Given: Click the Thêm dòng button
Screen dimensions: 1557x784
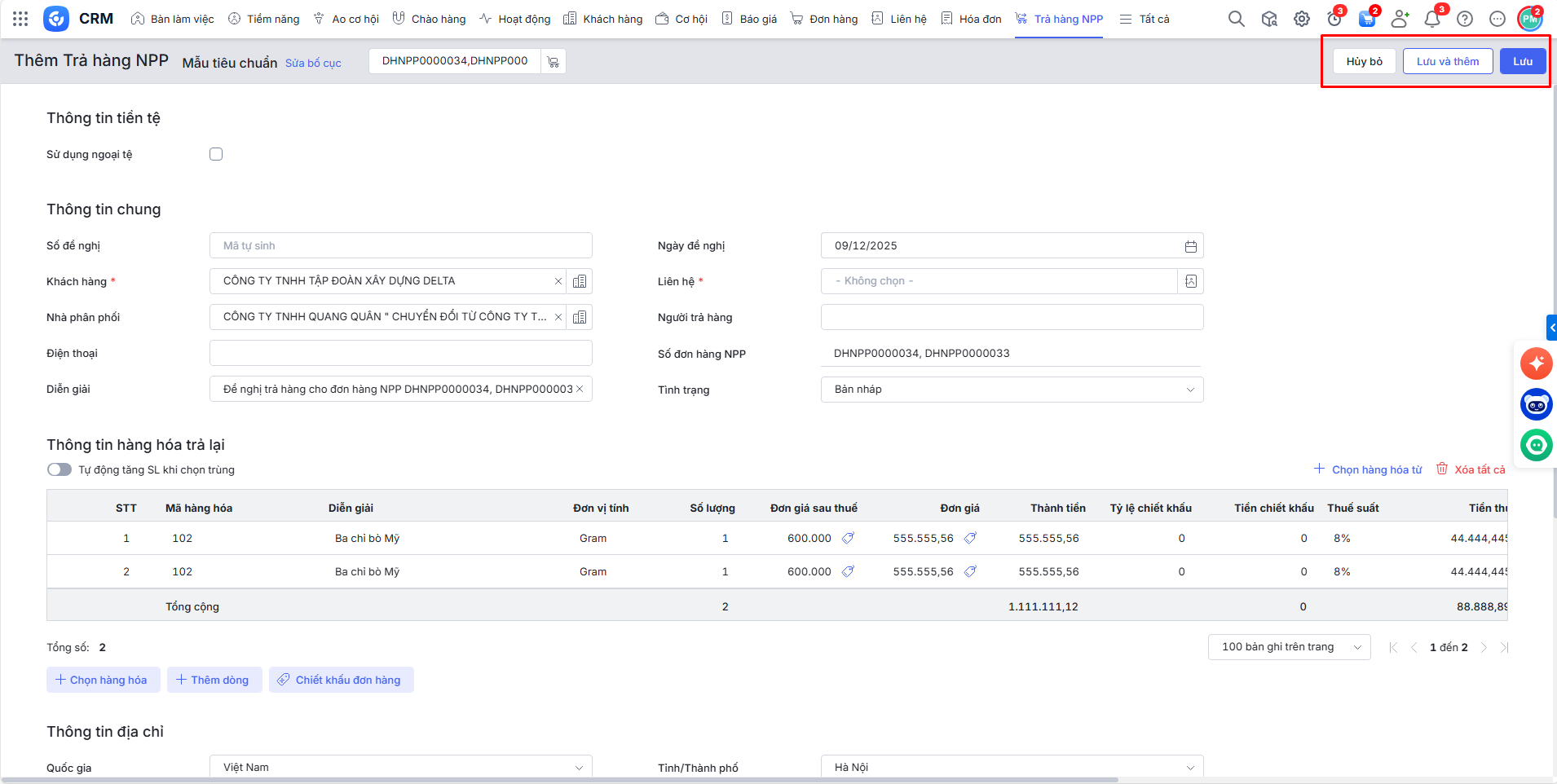Looking at the screenshot, I should point(214,680).
